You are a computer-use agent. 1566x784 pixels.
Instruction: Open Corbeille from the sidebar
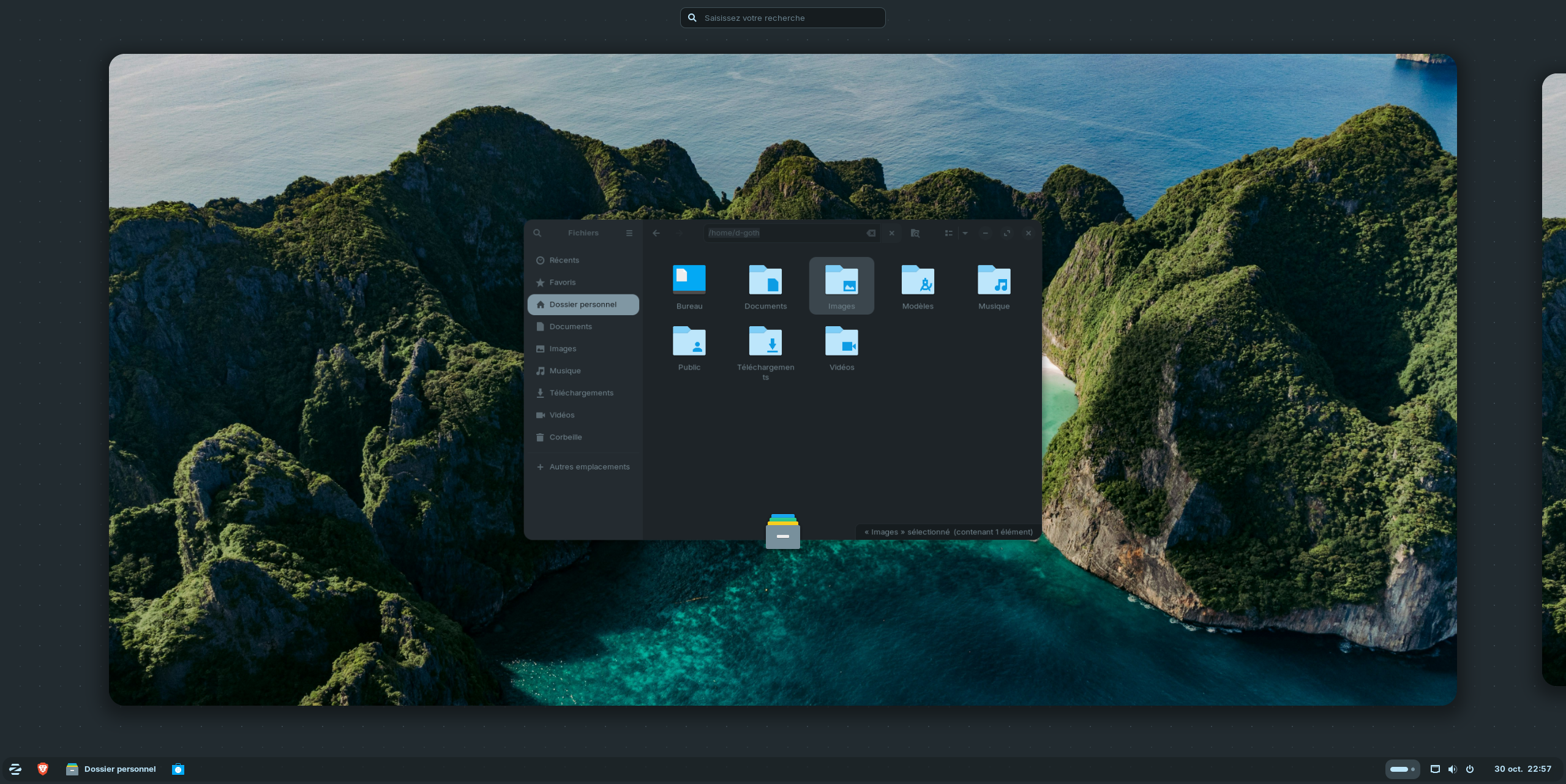tap(565, 437)
